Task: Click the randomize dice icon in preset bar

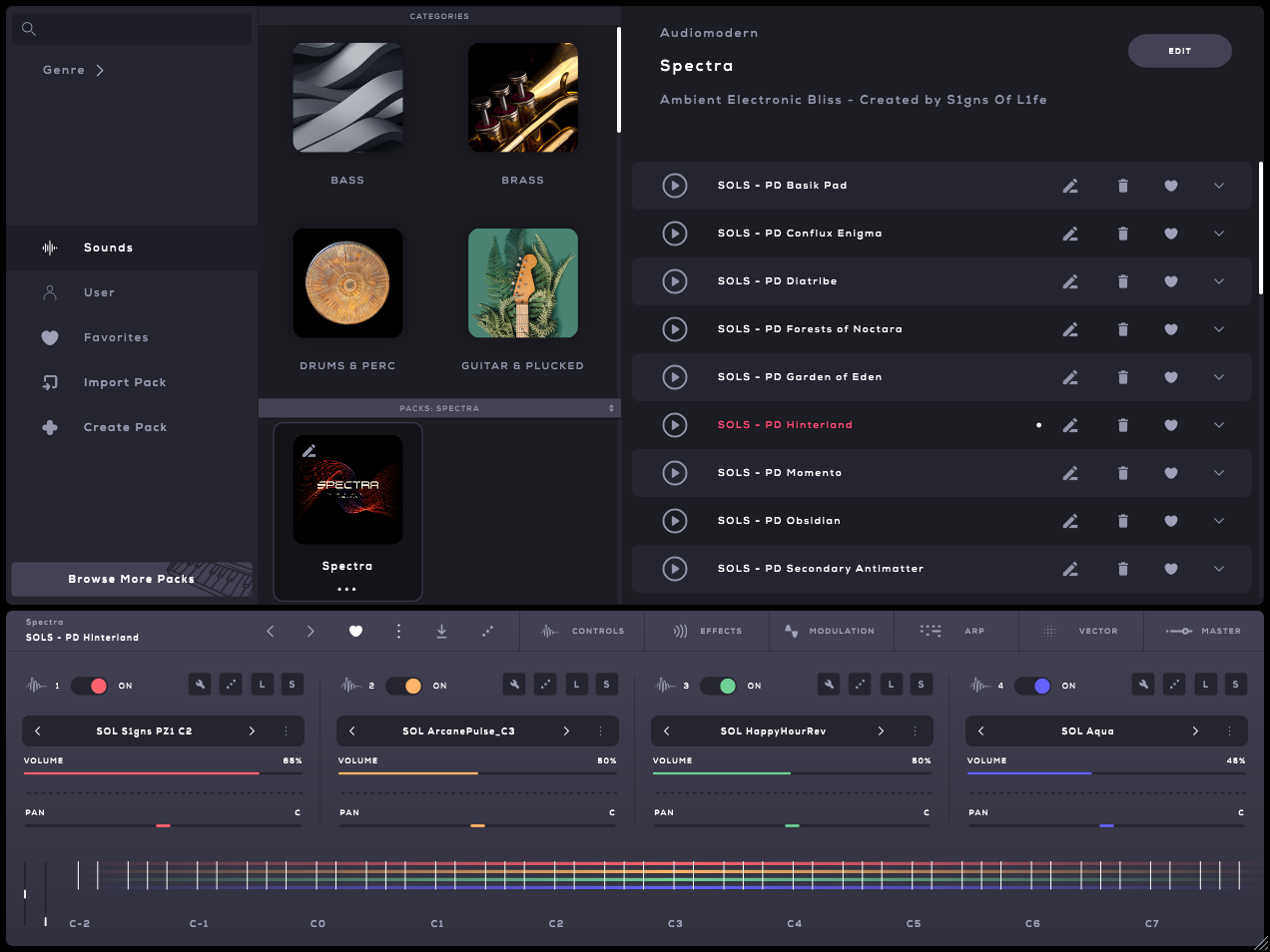Action: click(487, 631)
